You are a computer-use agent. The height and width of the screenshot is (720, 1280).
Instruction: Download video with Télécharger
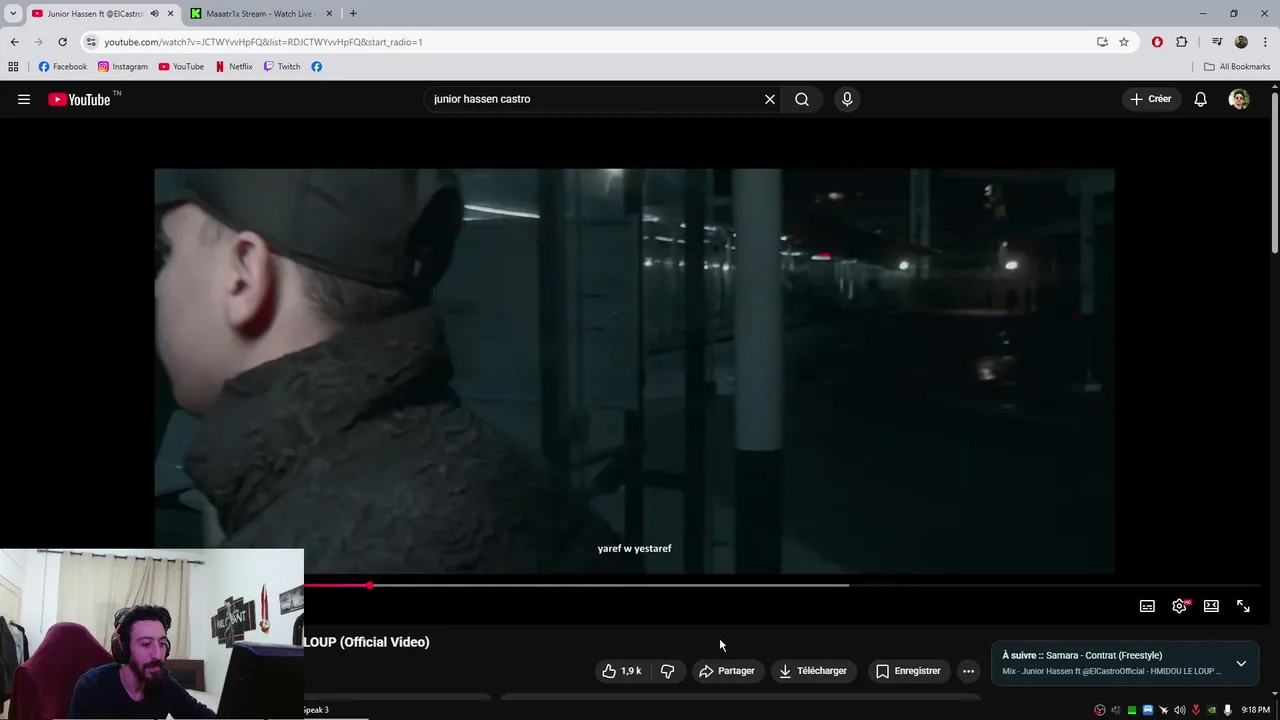(813, 671)
